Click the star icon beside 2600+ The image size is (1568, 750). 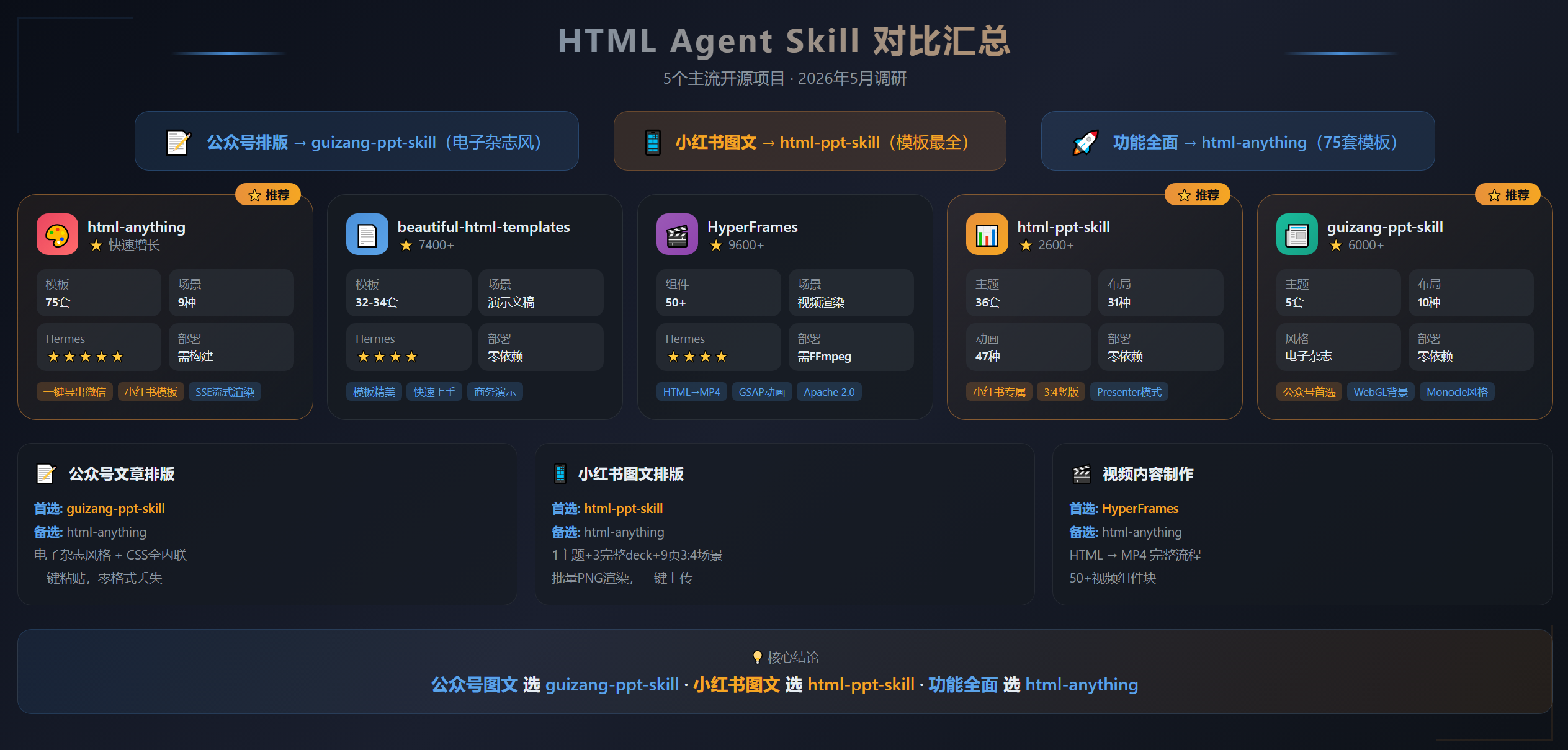tap(1026, 246)
